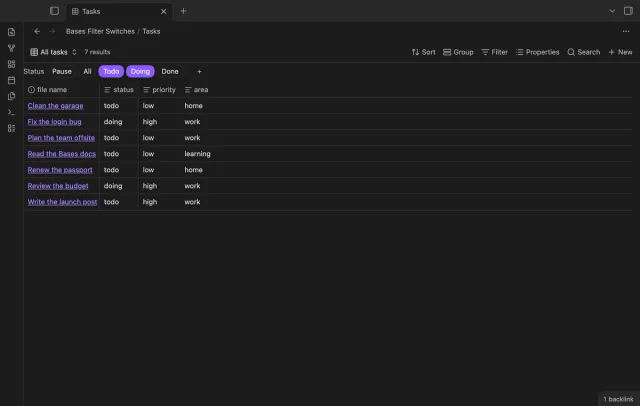Image resolution: width=640 pixels, height=406 pixels.
Task: Open the Read the Bases docs note
Action: click(x=62, y=154)
